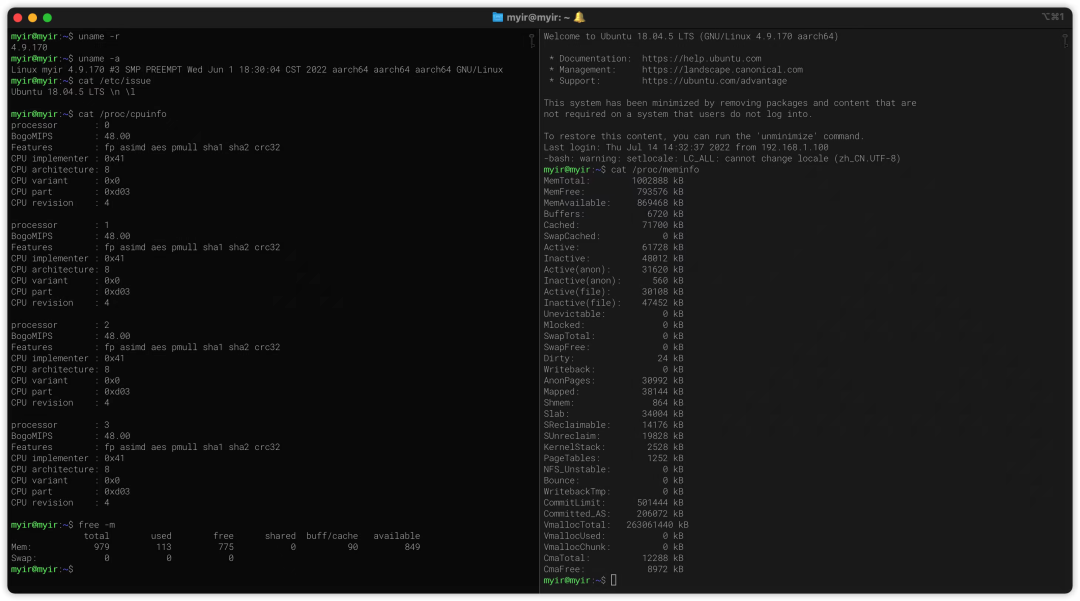Click the 'processor : 1' line
Viewport: 1080px width, 601px height.
pos(60,225)
